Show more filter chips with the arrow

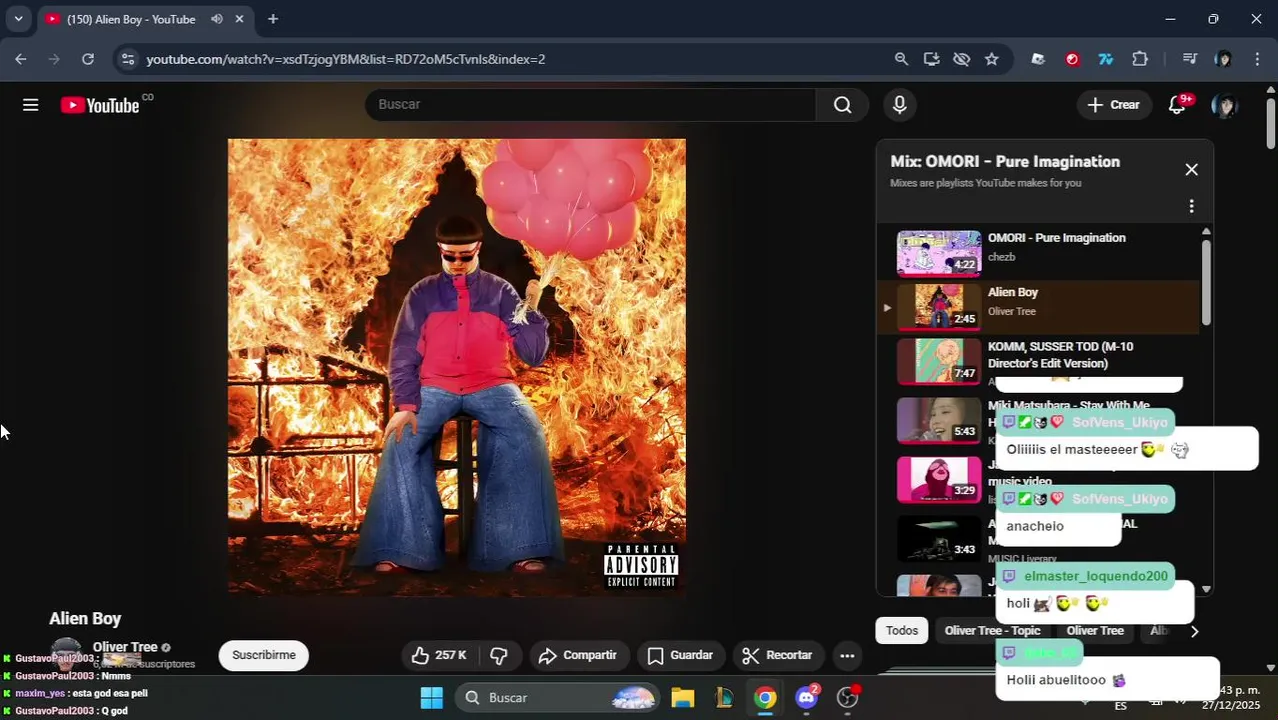(x=1194, y=631)
